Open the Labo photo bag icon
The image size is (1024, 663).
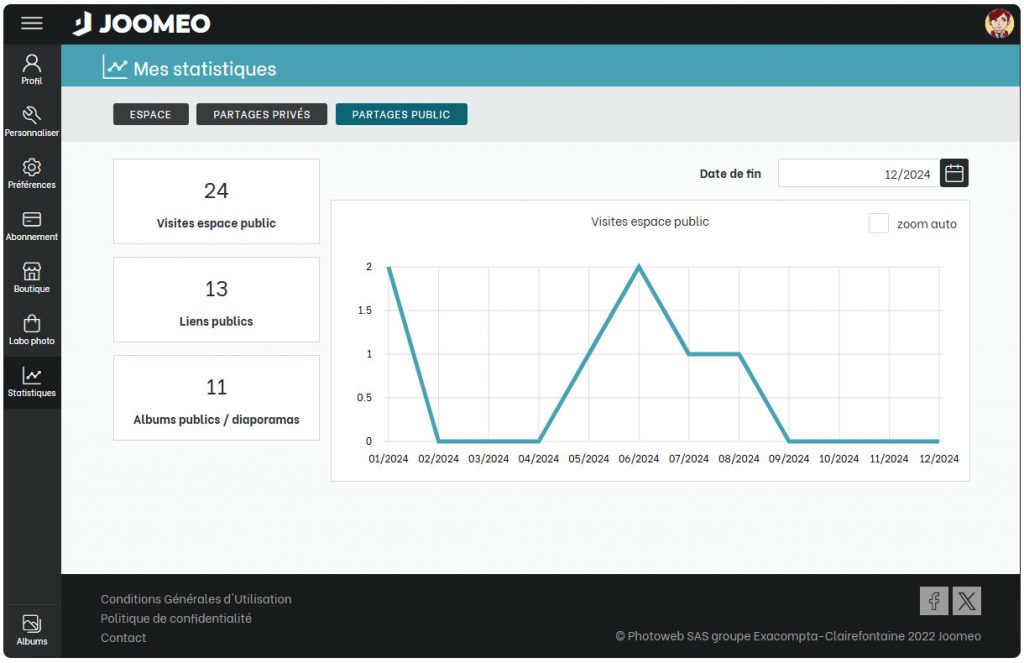[x=32, y=329]
